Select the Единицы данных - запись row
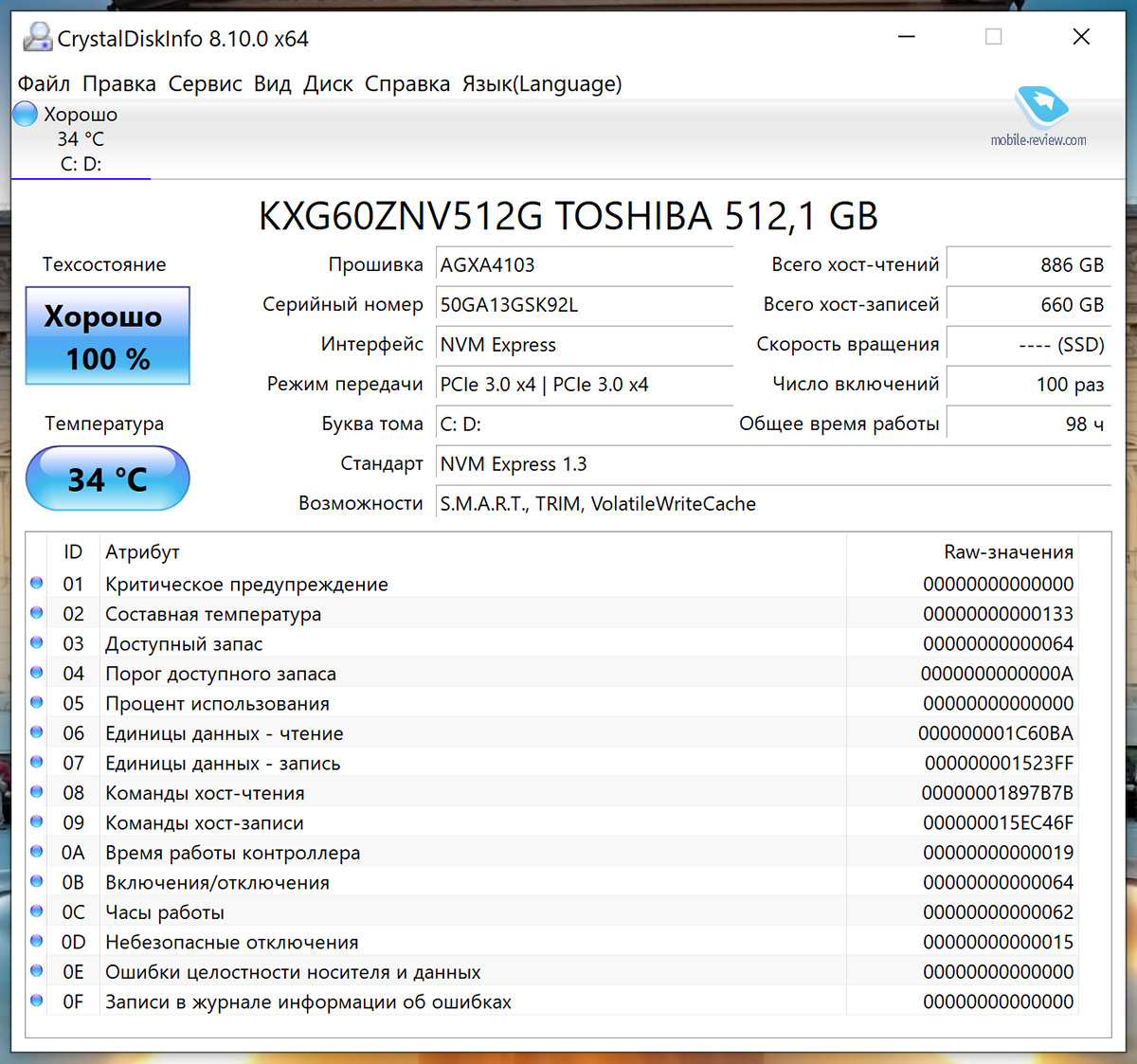The width and height of the screenshot is (1137, 1064). click(552, 763)
